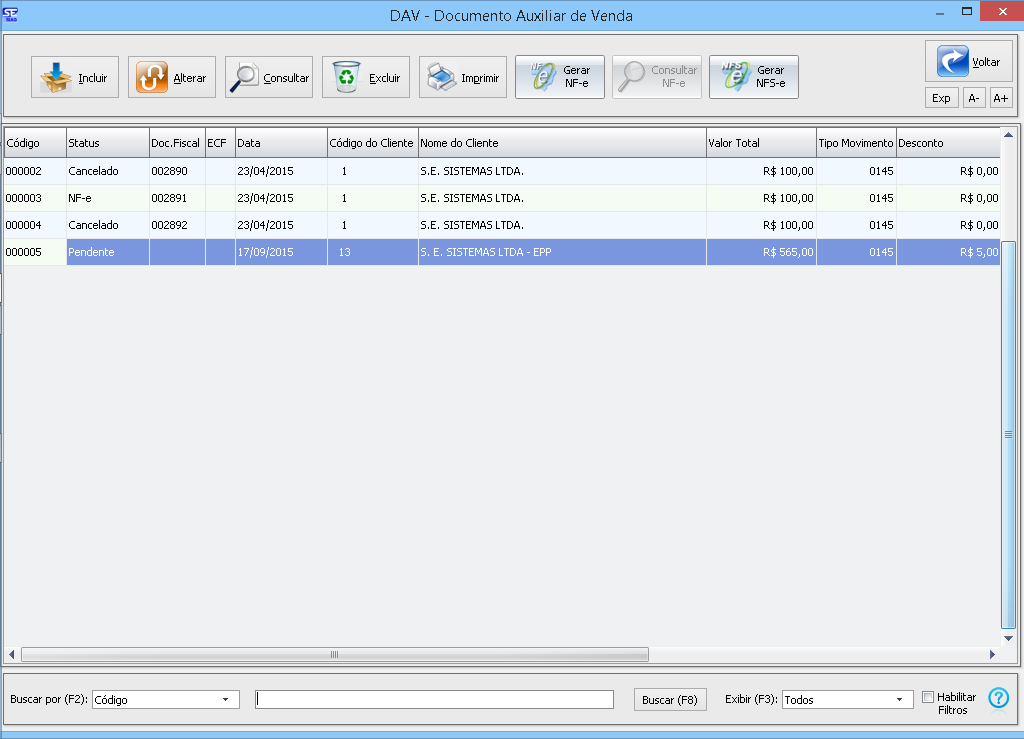Click the Excluir recycle bin icon
Image resolution: width=1024 pixels, height=739 pixels.
click(347, 77)
